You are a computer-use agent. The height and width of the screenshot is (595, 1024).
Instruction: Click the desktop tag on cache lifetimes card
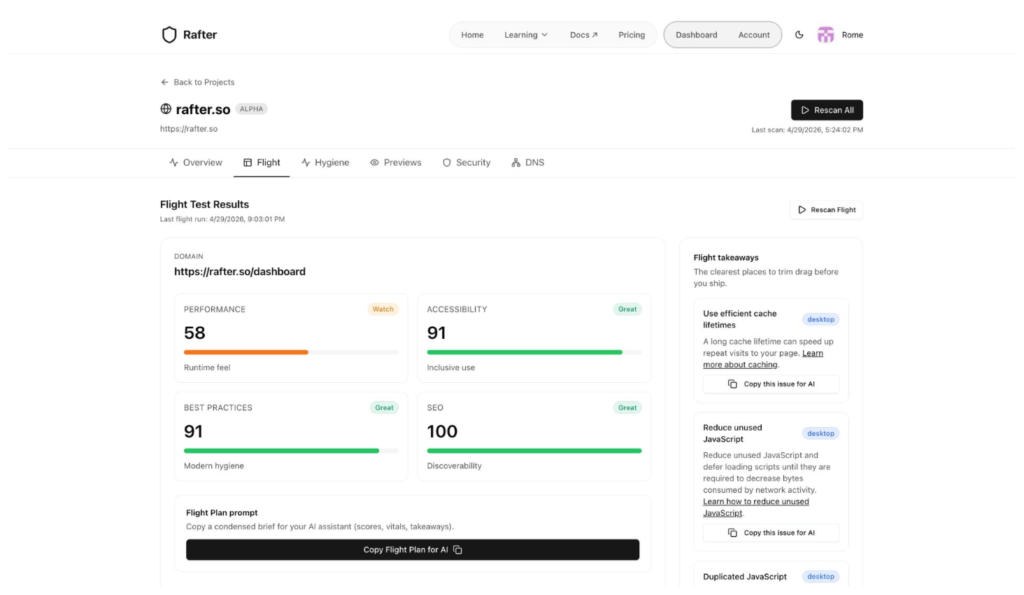820,319
